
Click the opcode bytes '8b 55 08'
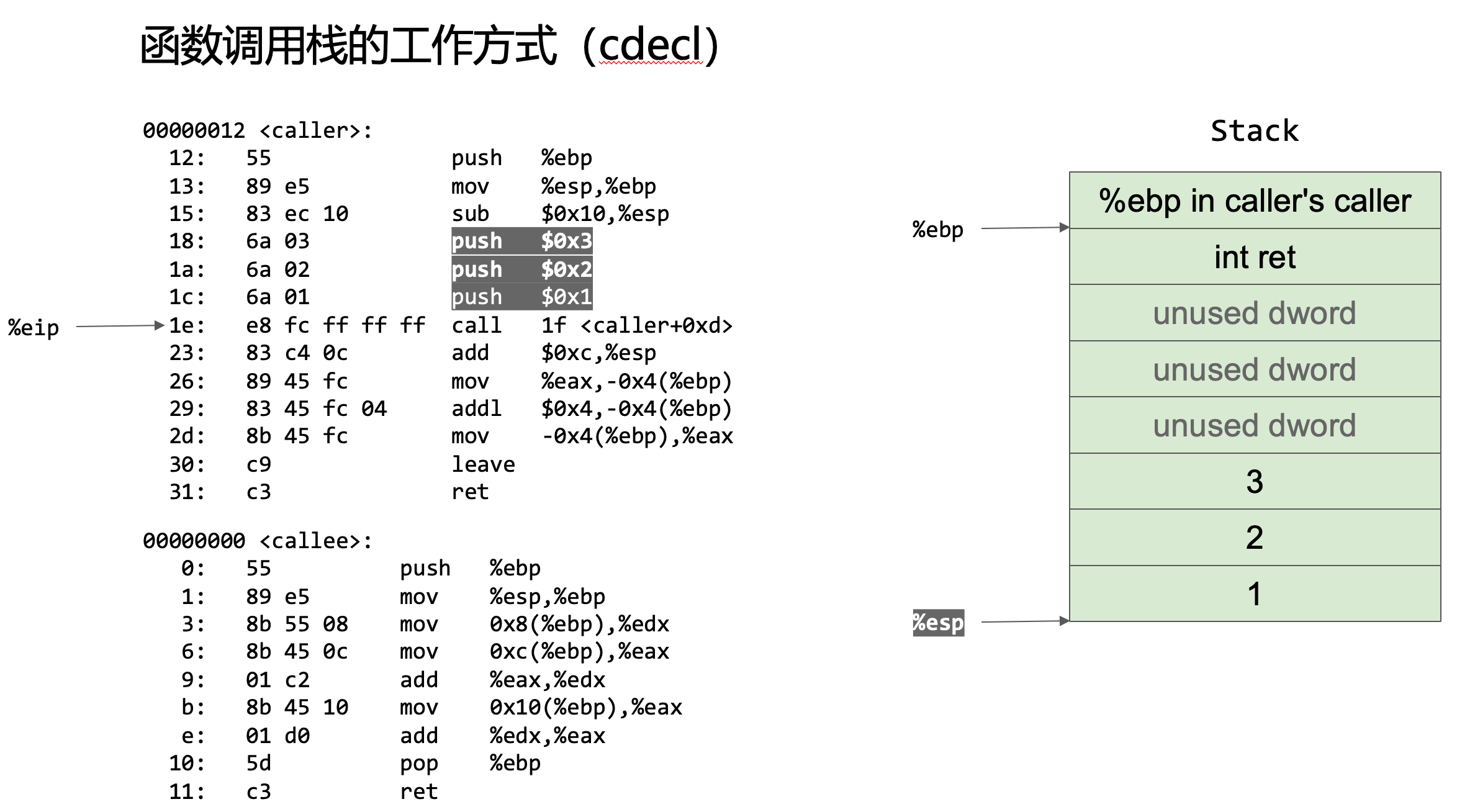297,624
